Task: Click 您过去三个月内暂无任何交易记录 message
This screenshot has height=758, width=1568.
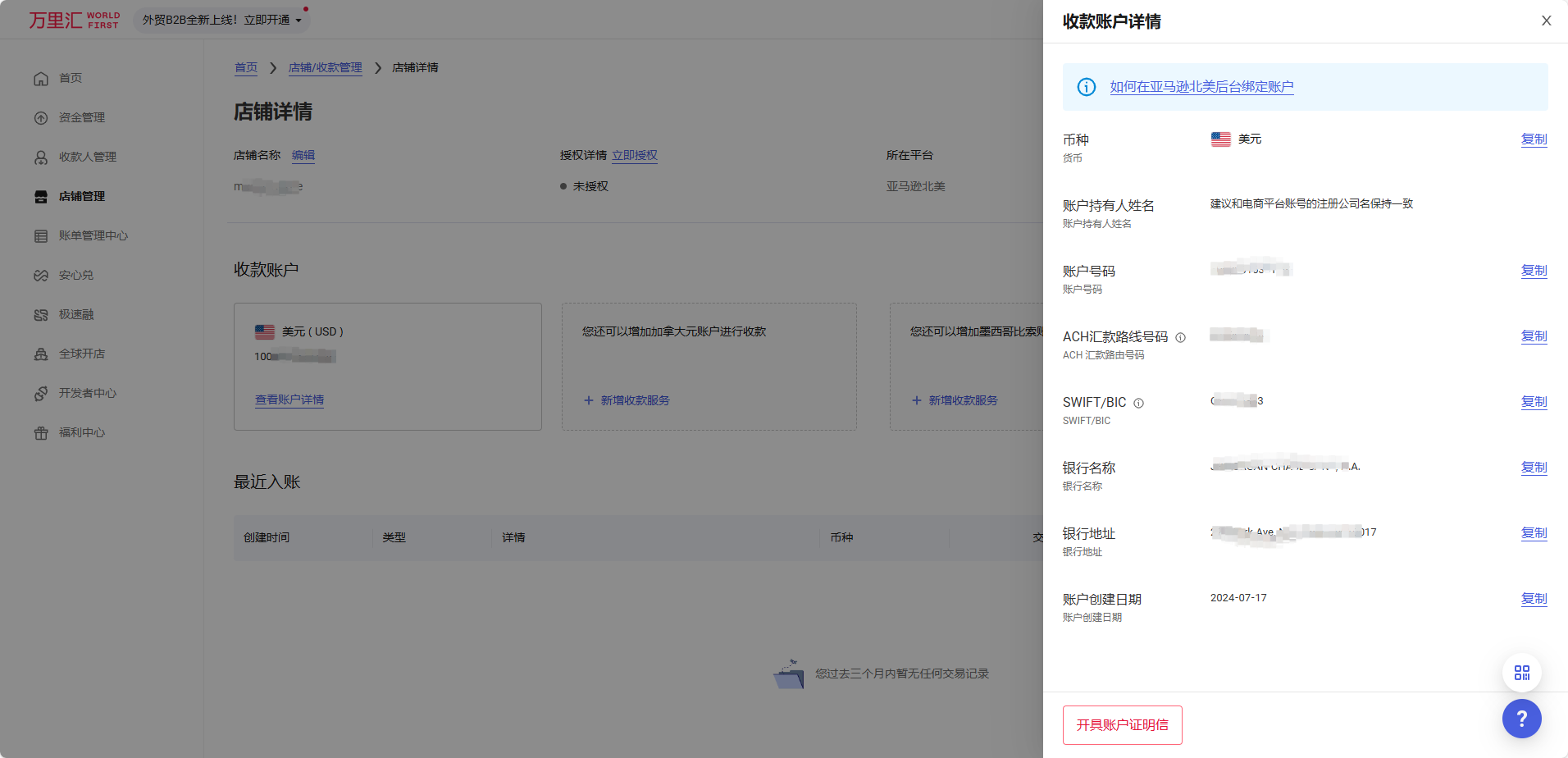Action: (902, 674)
